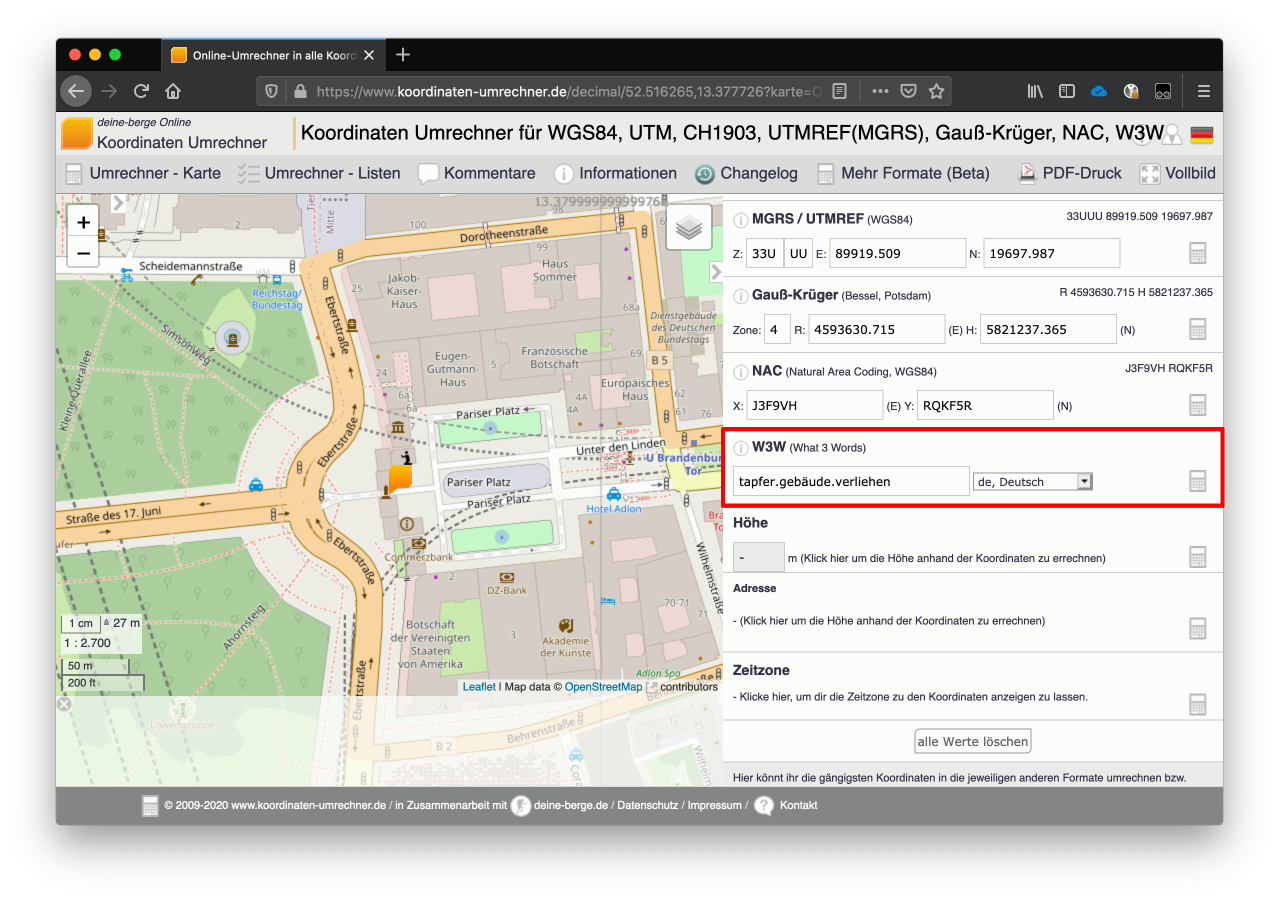Open Mehr Formate (Beta) menu item
This screenshot has width=1279, height=899.
(903, 173)
